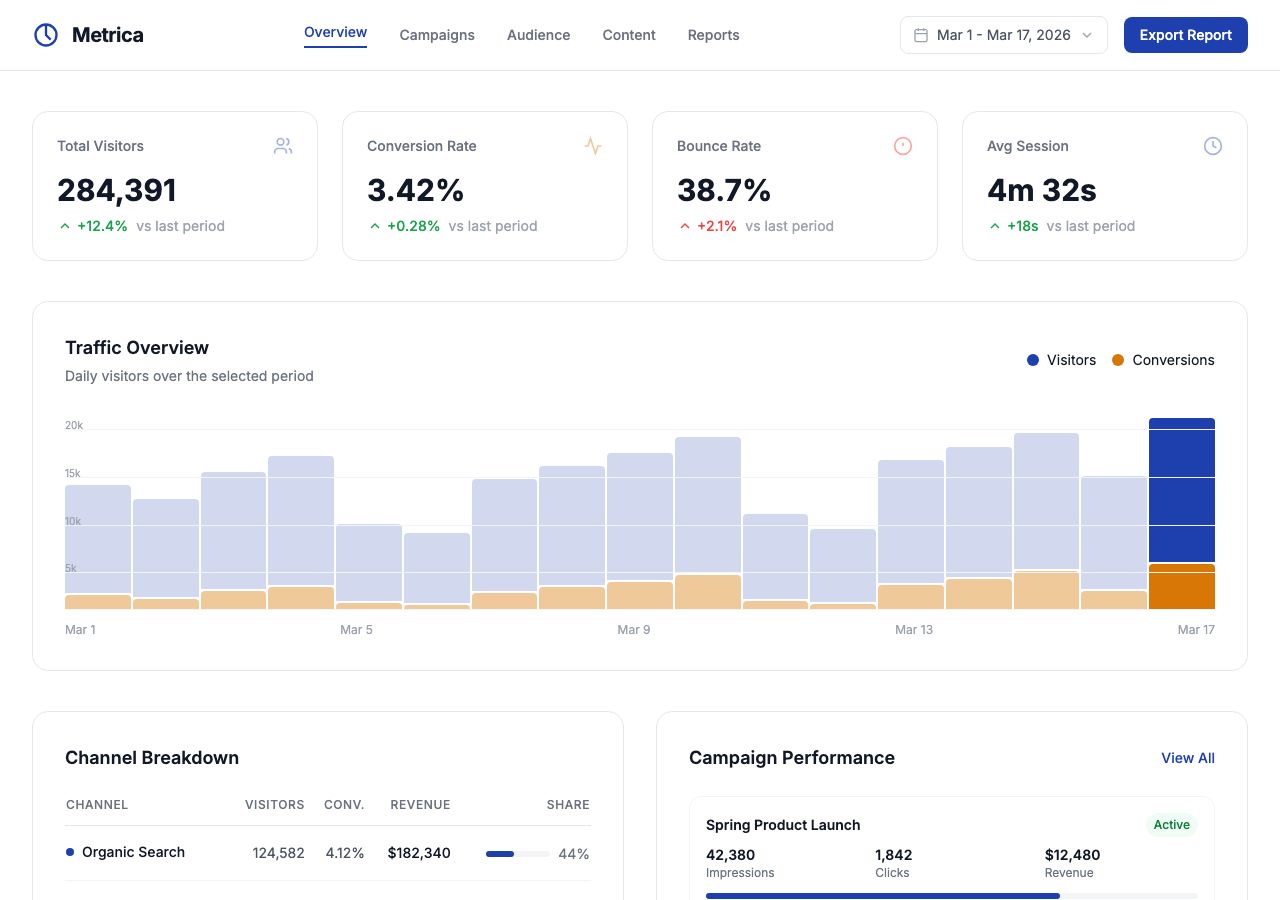The image size is (1280, 900).
Task: Click the REVENUE column header
Action: [420, 804]
